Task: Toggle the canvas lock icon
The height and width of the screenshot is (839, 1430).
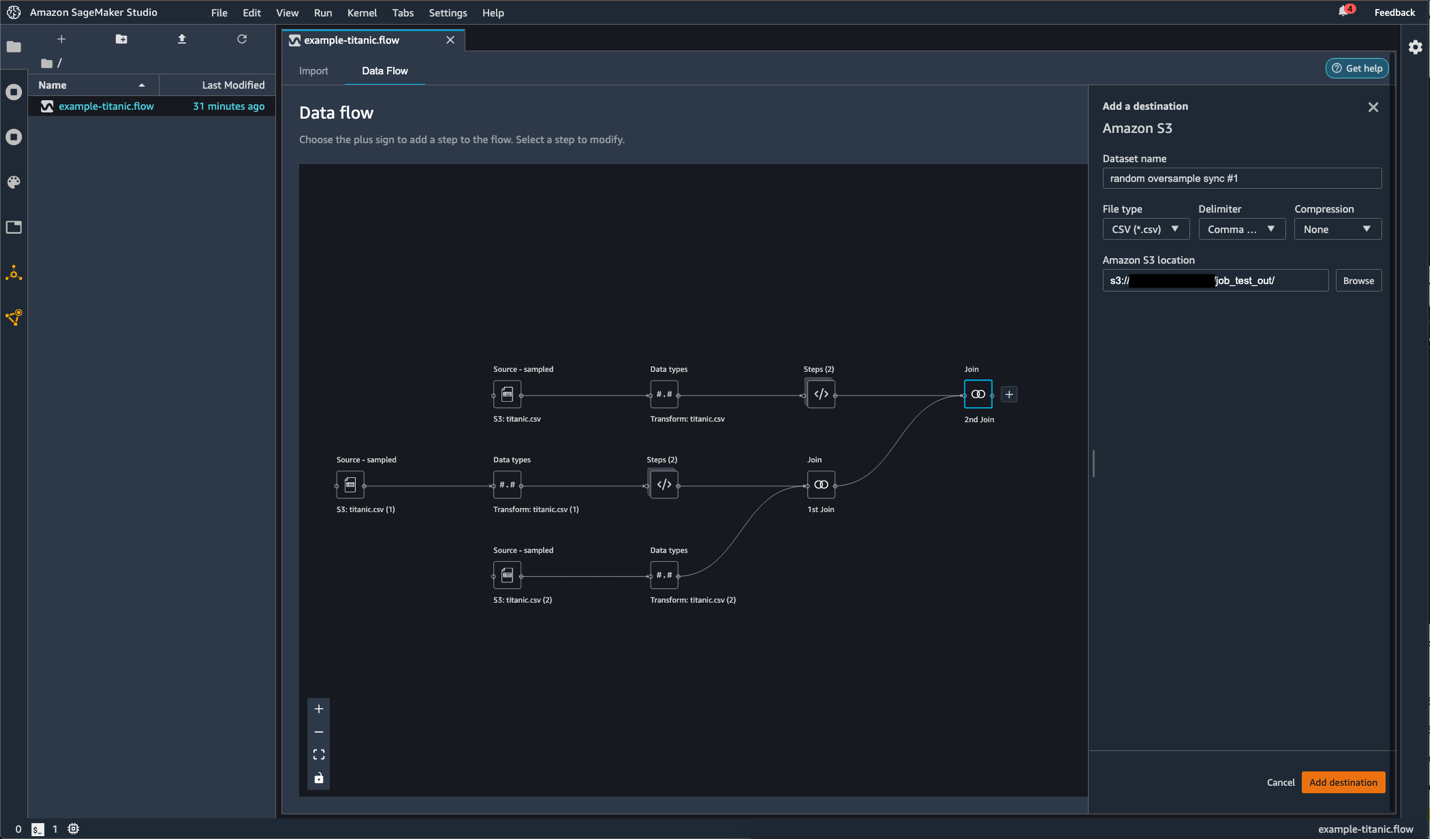Action: (x=319, y=778)
